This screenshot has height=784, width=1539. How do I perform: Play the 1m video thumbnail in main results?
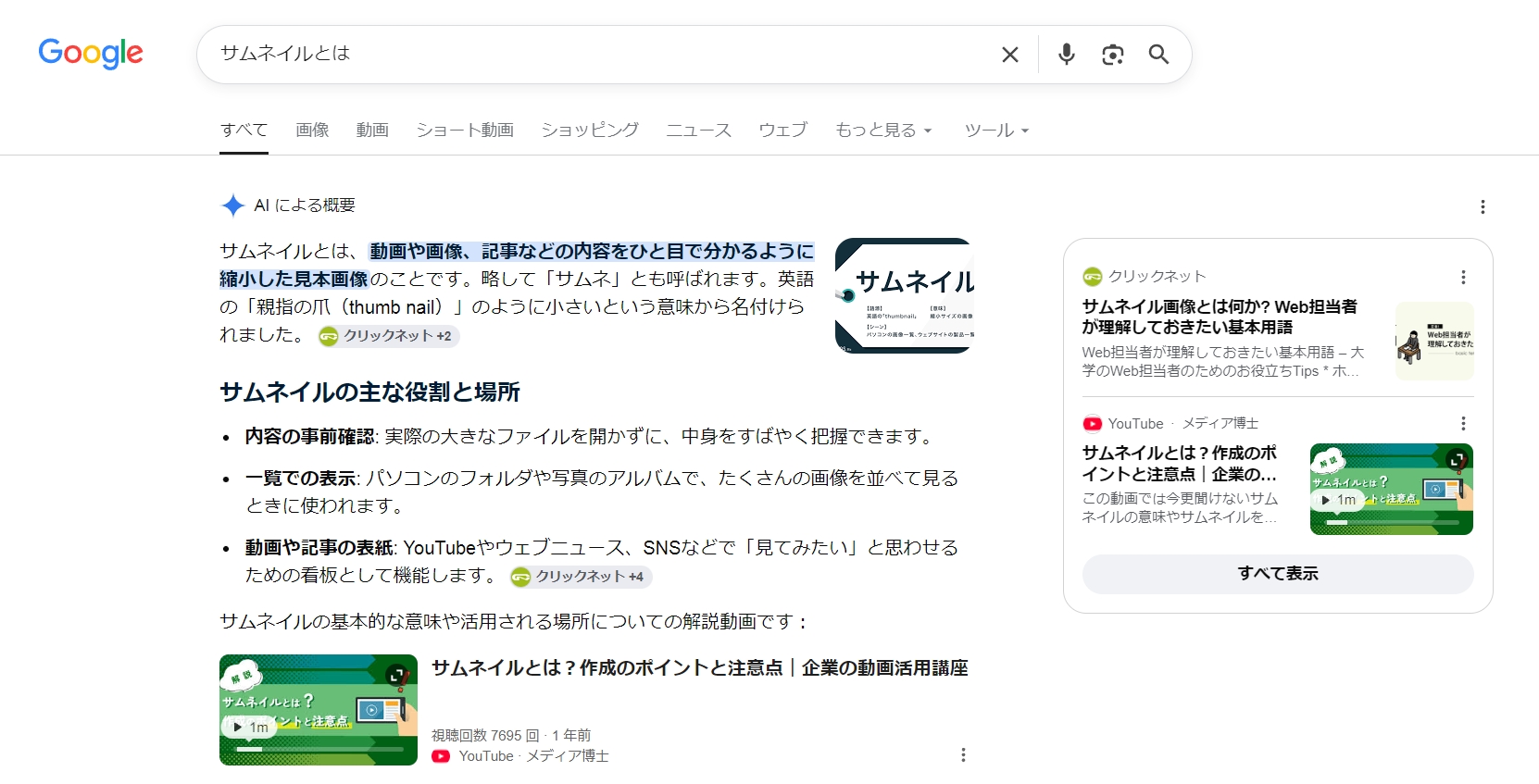click(319, 710)
